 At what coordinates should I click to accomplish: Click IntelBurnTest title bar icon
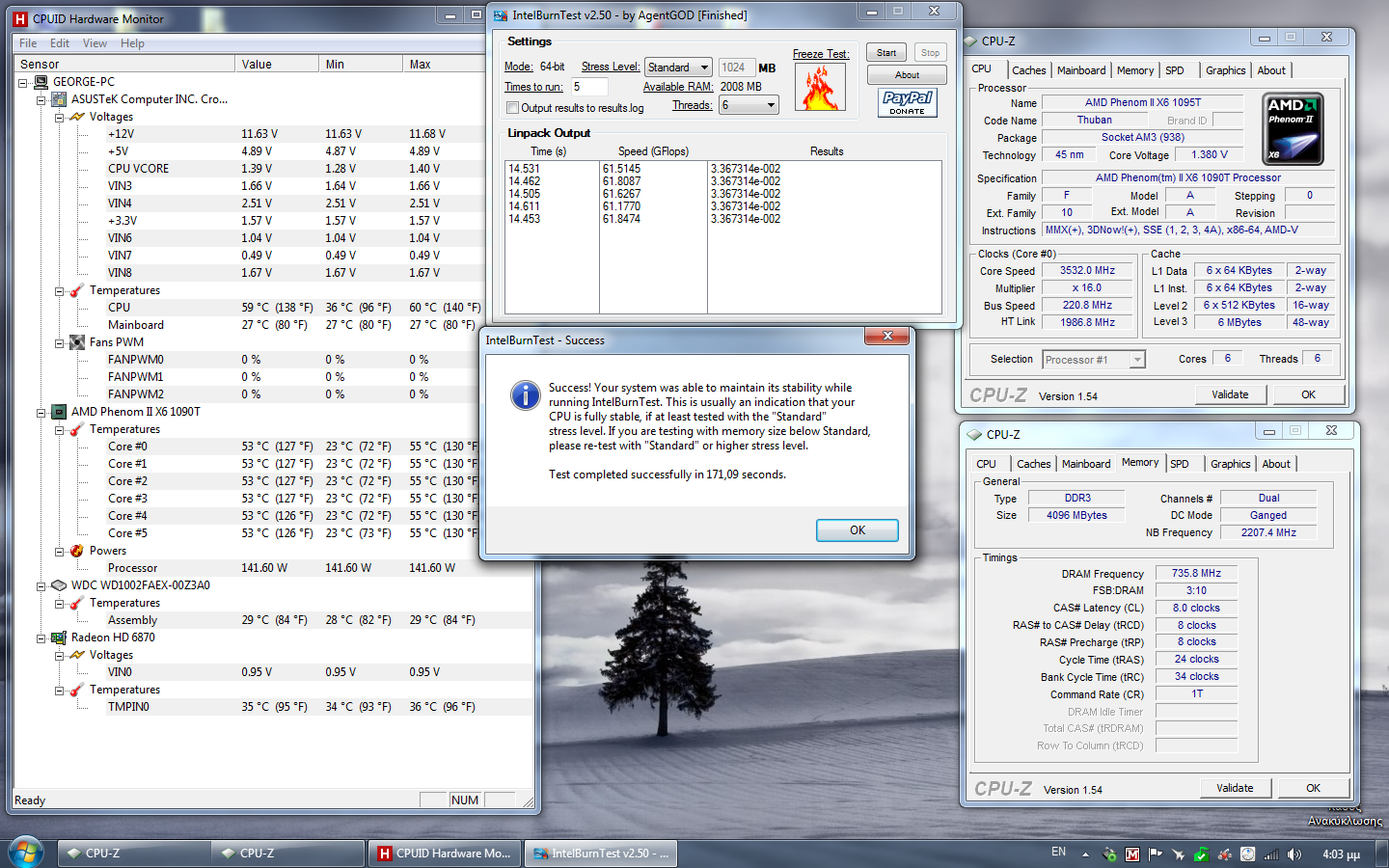click(501, 15)
